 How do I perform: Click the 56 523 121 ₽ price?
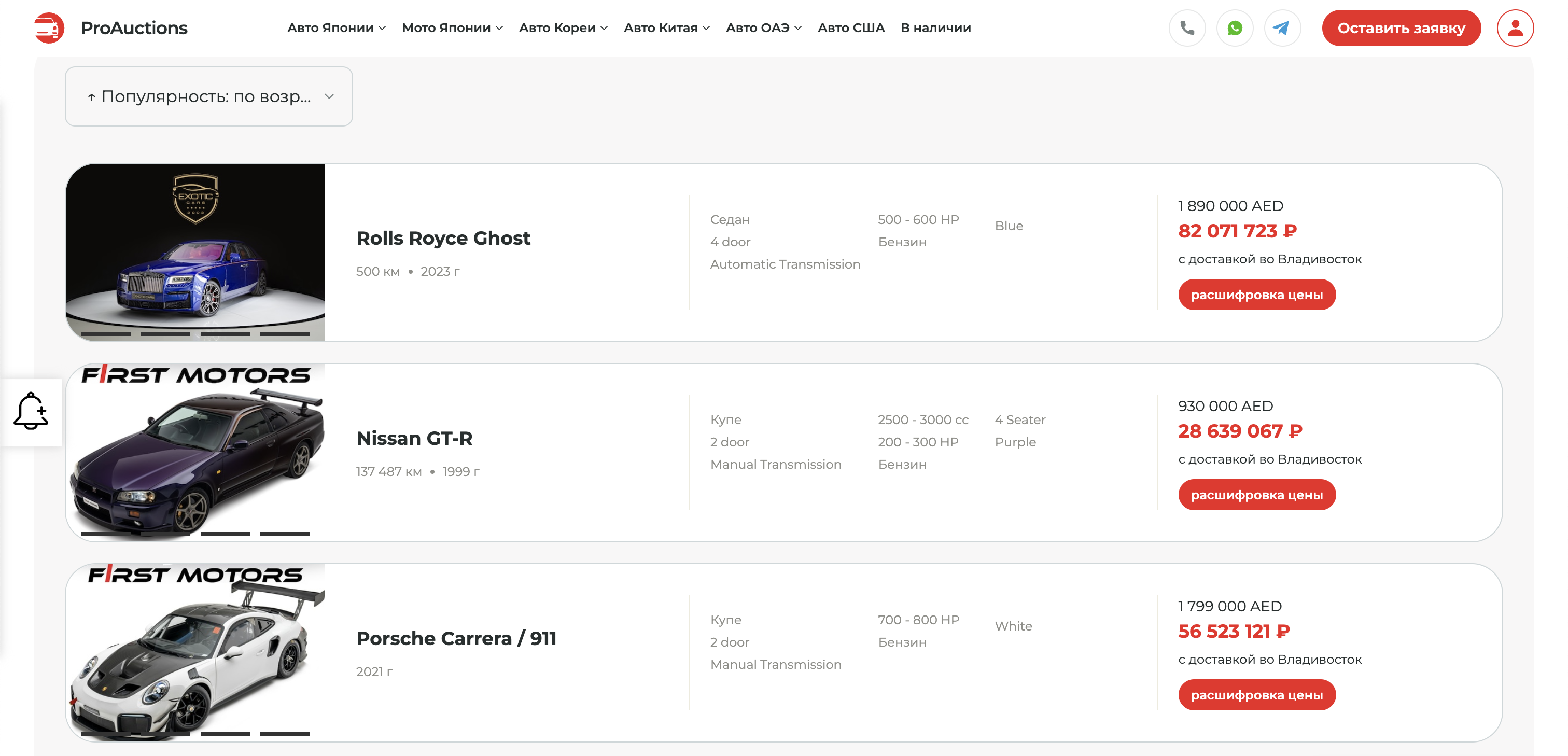[x=1234, y=632]
